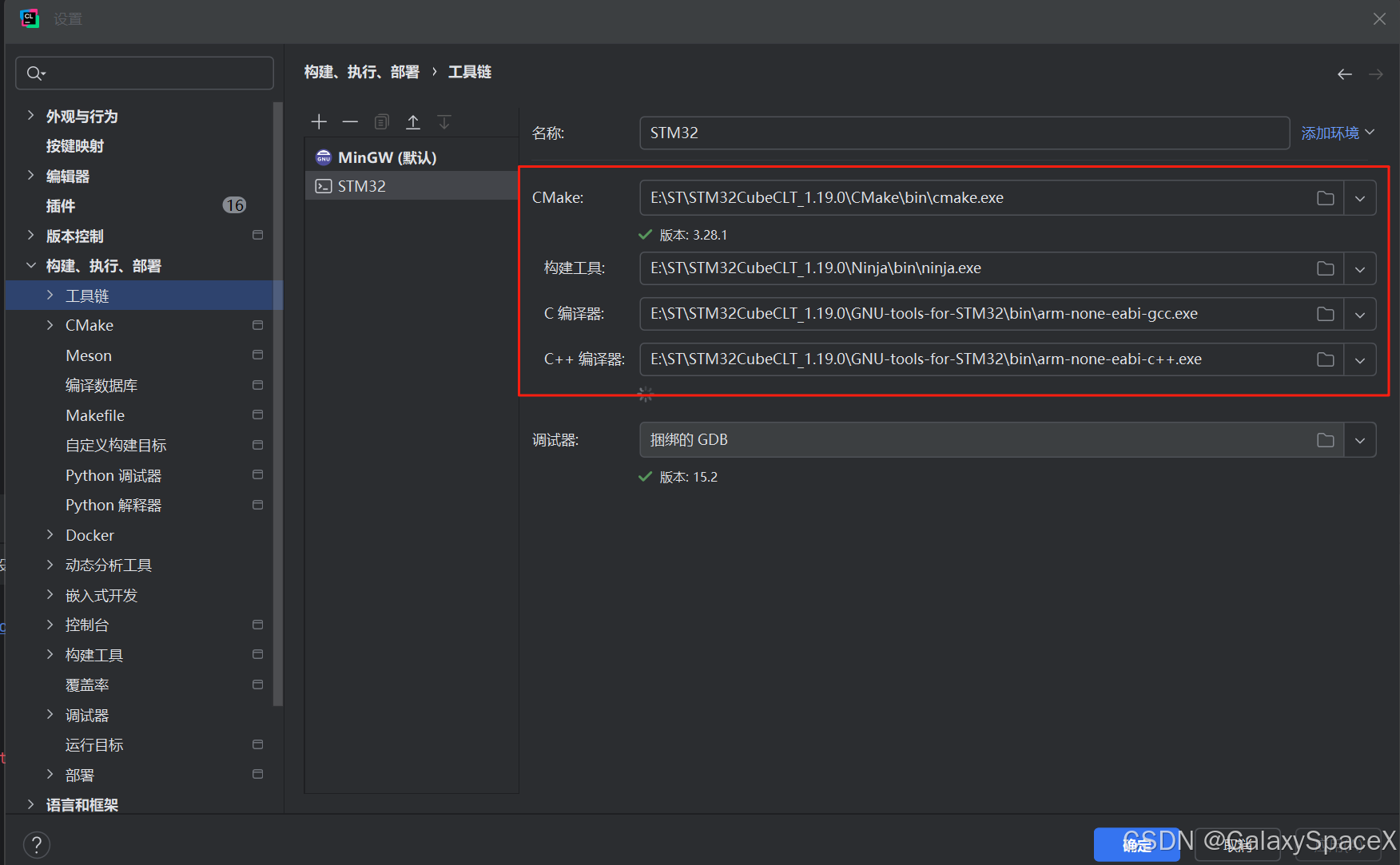Expand the 语言和框架 tree node
1400x865 pixels.
tap(30, 804)
